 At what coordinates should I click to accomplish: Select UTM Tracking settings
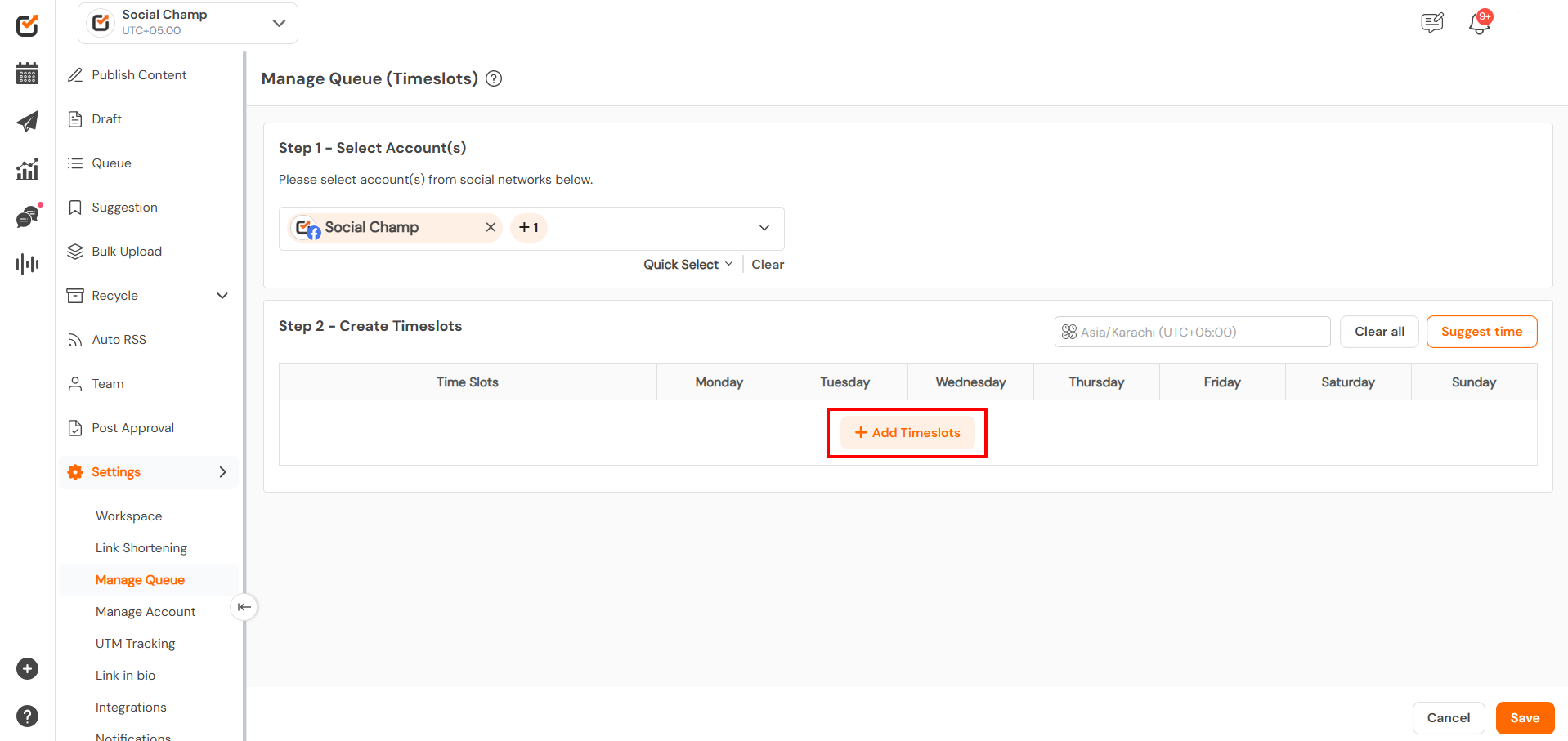(135, 644)
